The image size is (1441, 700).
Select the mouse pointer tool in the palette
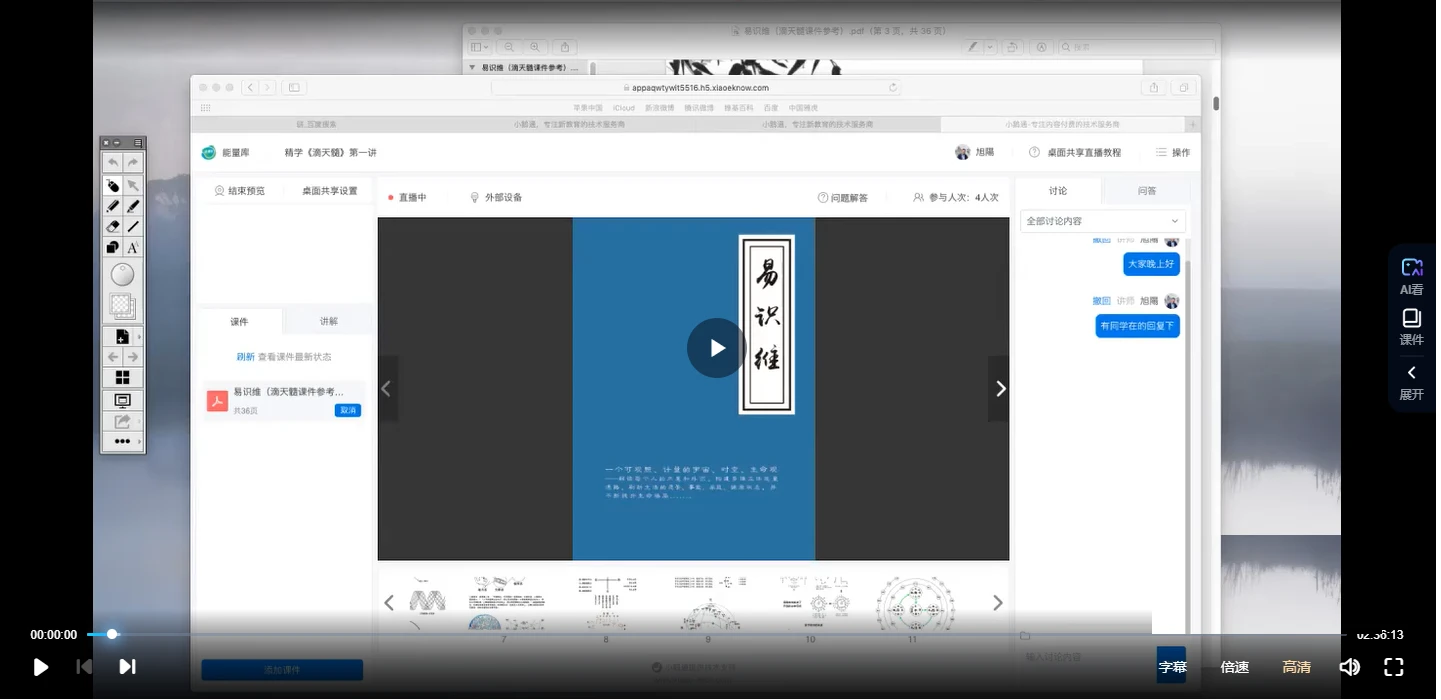113,186
